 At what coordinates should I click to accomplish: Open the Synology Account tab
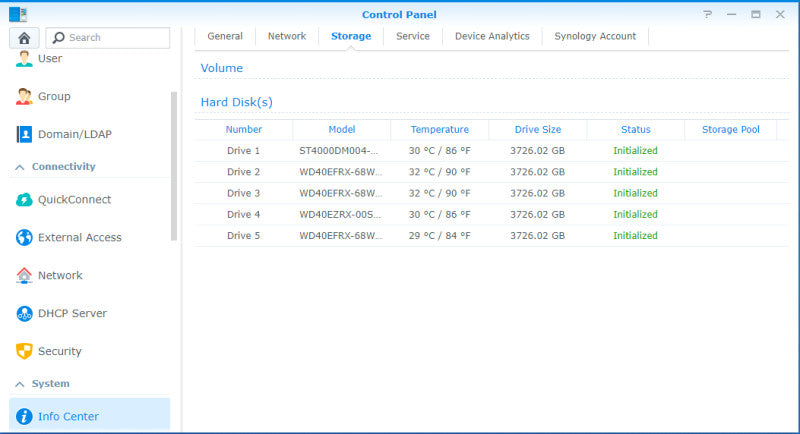coord(595,36)
